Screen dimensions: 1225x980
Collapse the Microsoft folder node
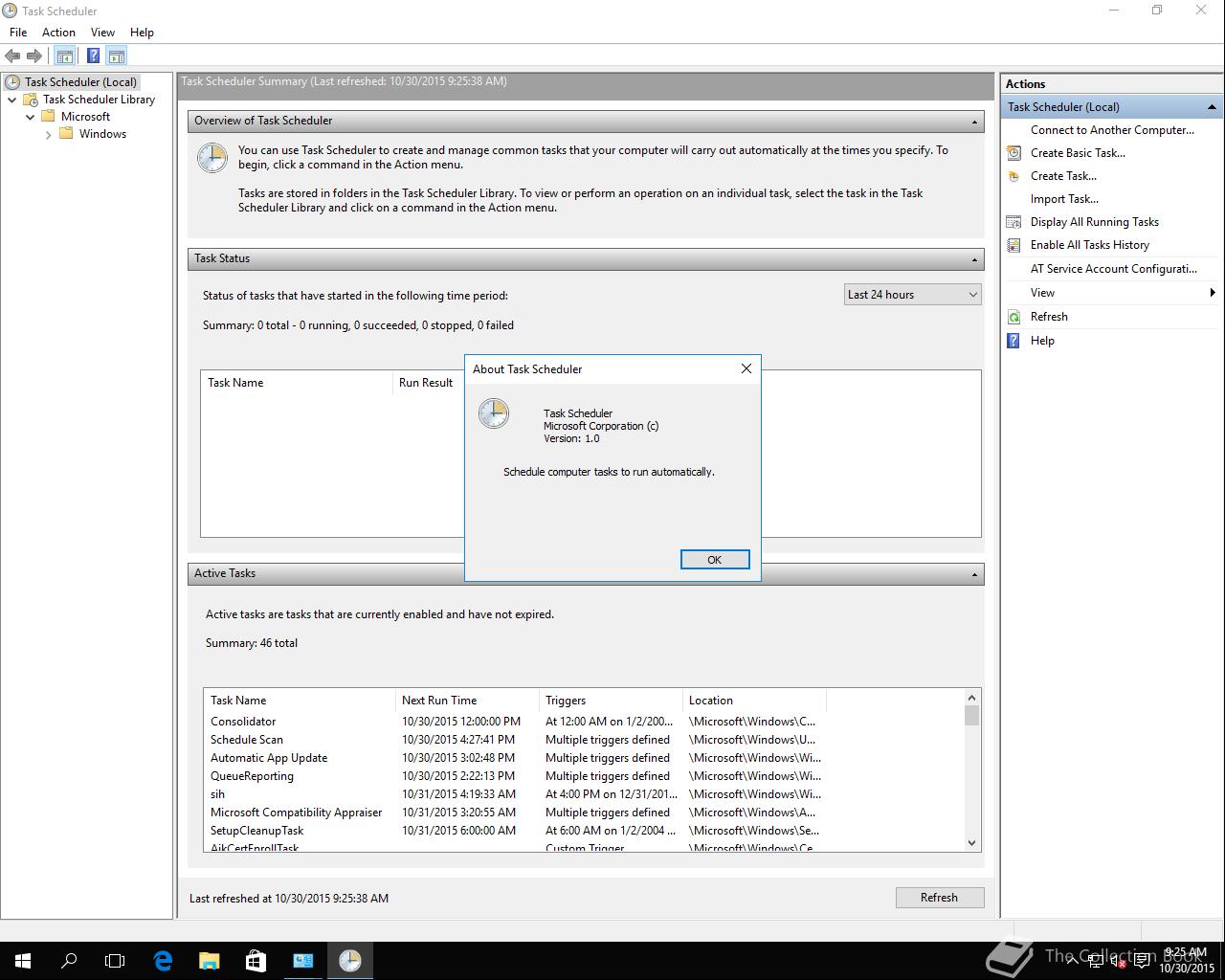click(31, 117)
